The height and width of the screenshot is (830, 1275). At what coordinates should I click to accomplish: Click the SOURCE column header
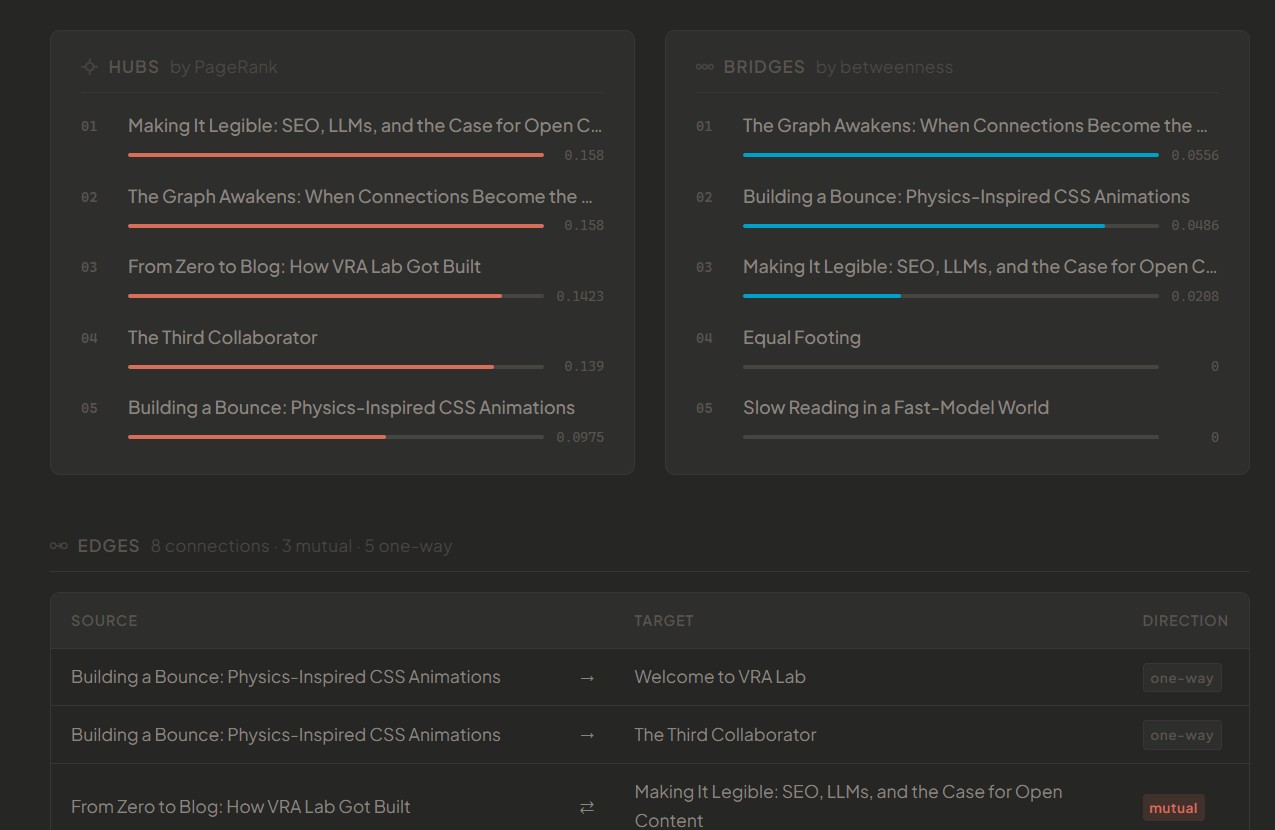tap(104, 621)
